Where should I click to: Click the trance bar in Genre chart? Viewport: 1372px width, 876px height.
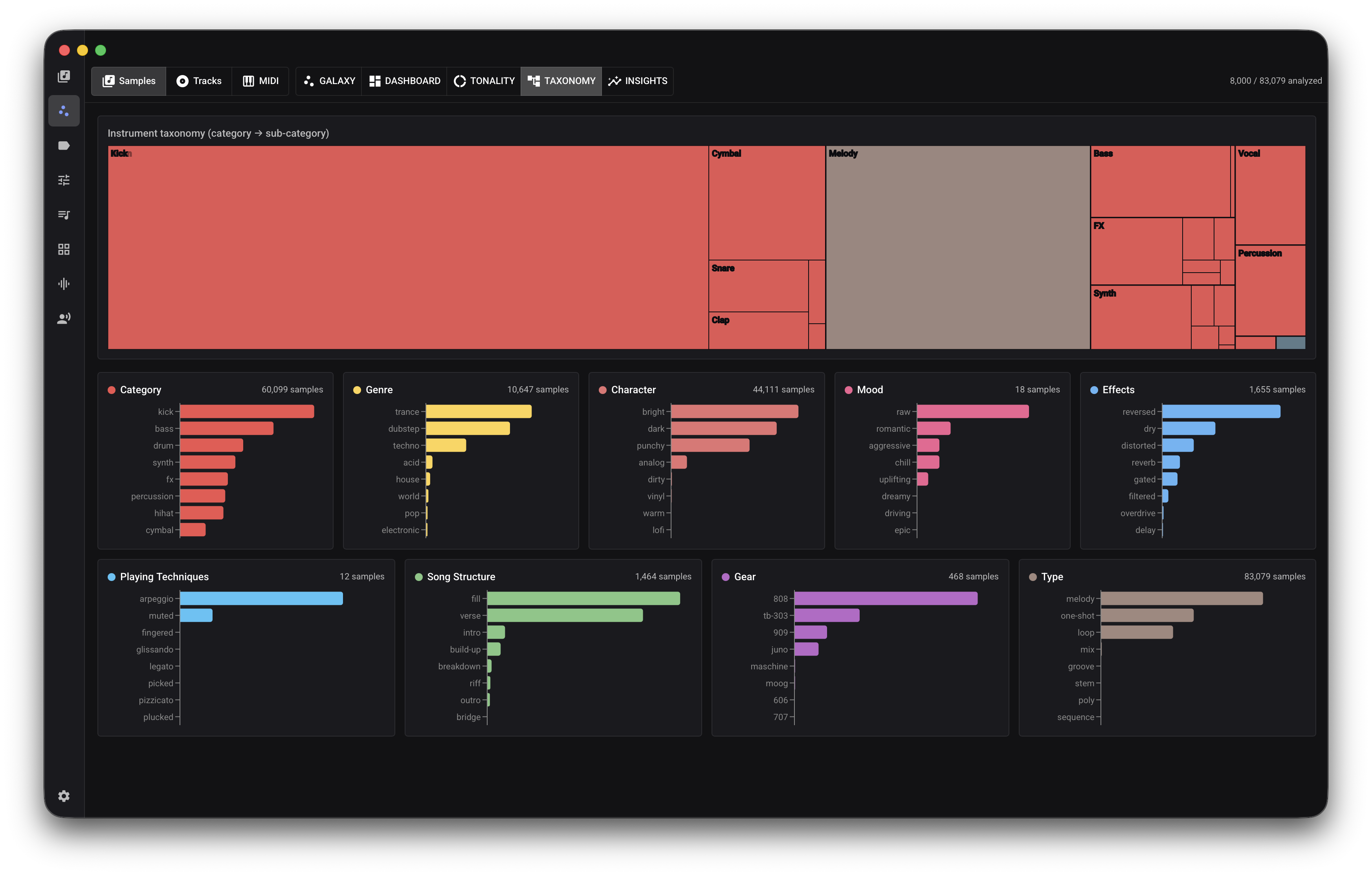479,411
